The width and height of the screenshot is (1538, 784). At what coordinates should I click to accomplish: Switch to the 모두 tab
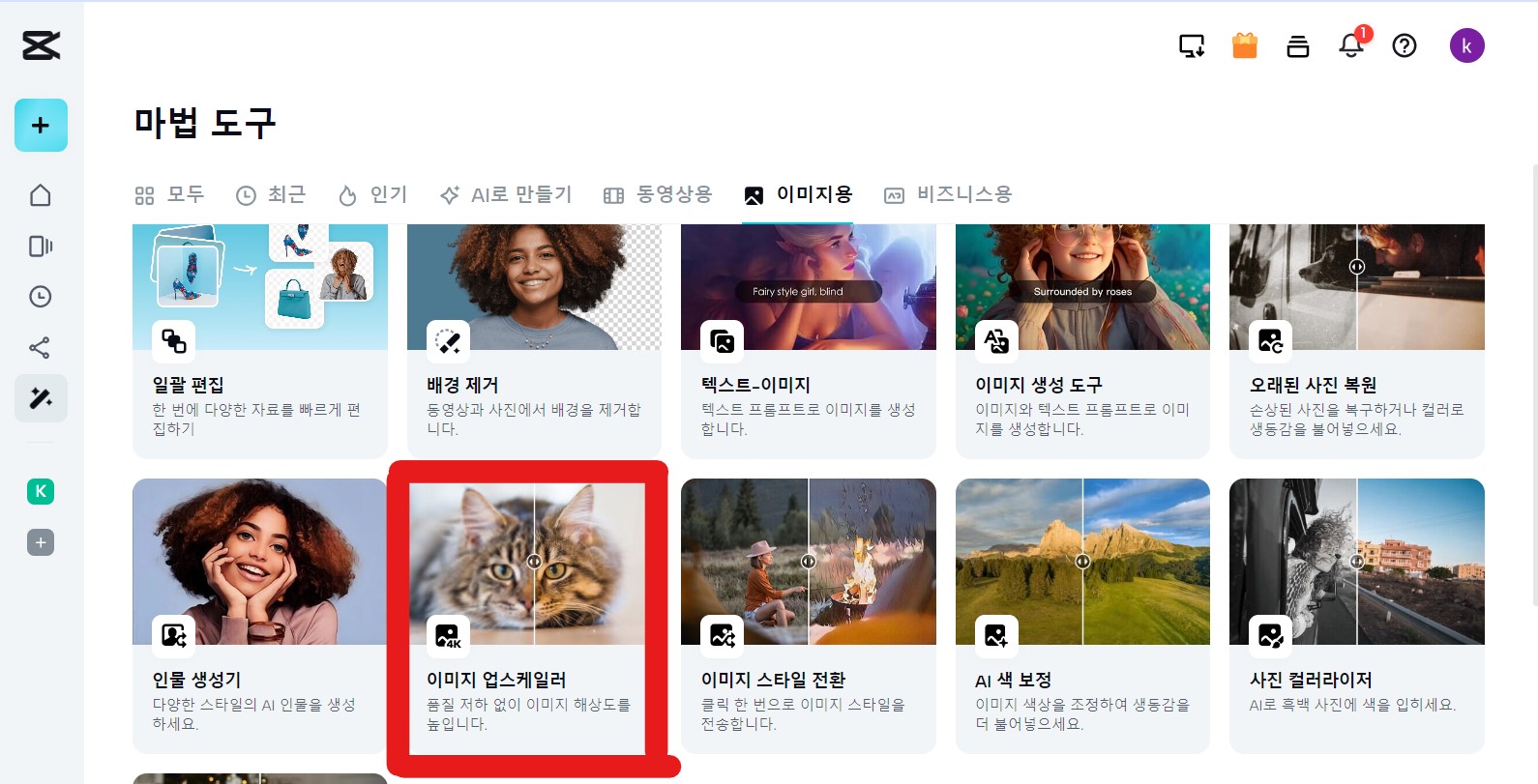click(170, 195)
